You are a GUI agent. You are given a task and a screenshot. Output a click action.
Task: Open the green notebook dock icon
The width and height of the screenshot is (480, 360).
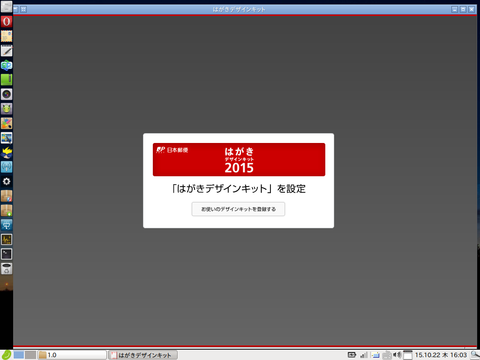pos(7,80)
